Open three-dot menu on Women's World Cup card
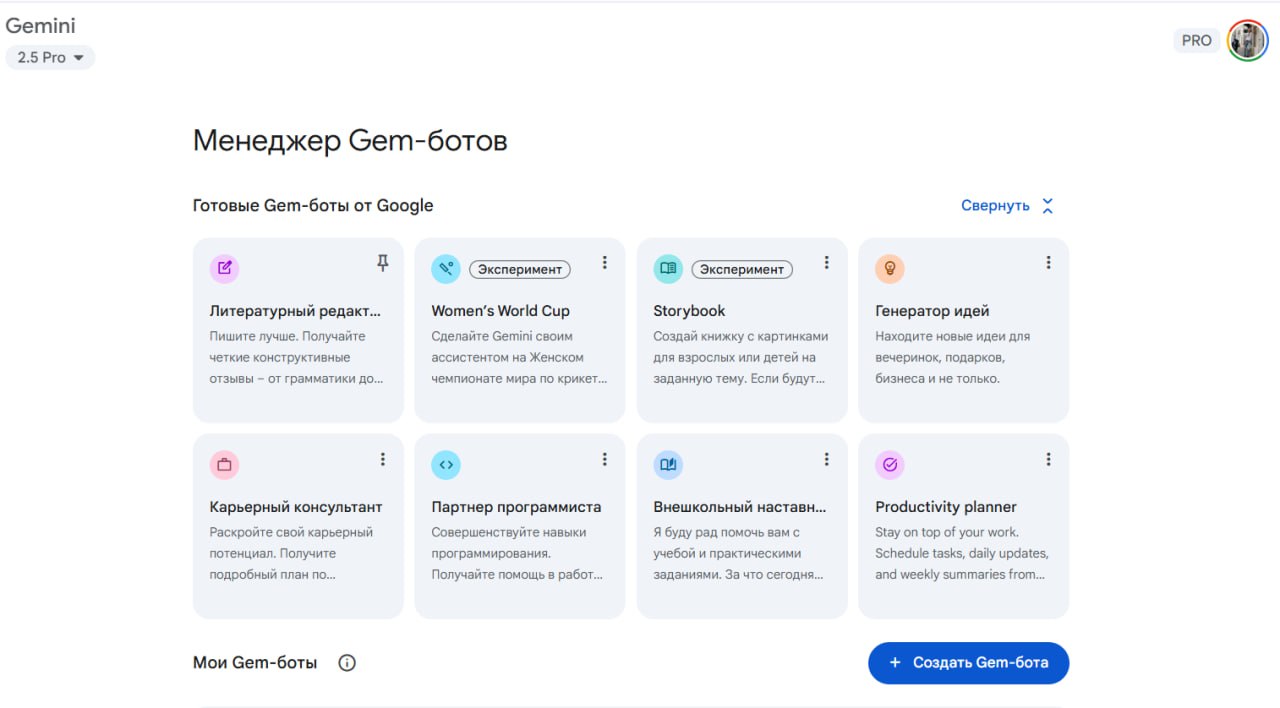Viewport: 1280px width, 708px height. [x=604, y=263]
